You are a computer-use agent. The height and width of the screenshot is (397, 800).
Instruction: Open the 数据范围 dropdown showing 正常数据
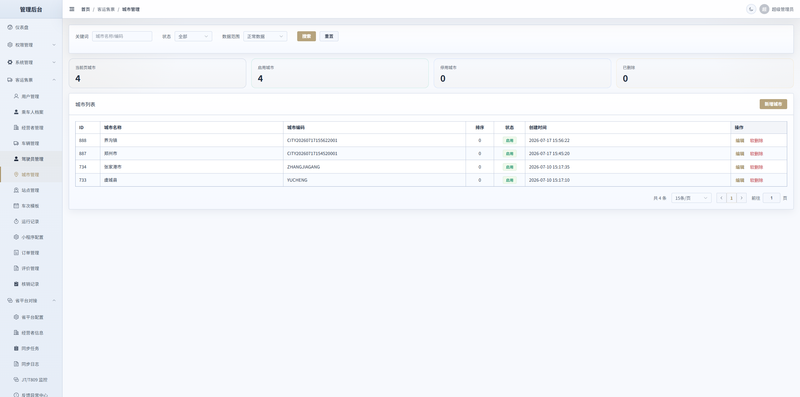[x=265, y=36]
